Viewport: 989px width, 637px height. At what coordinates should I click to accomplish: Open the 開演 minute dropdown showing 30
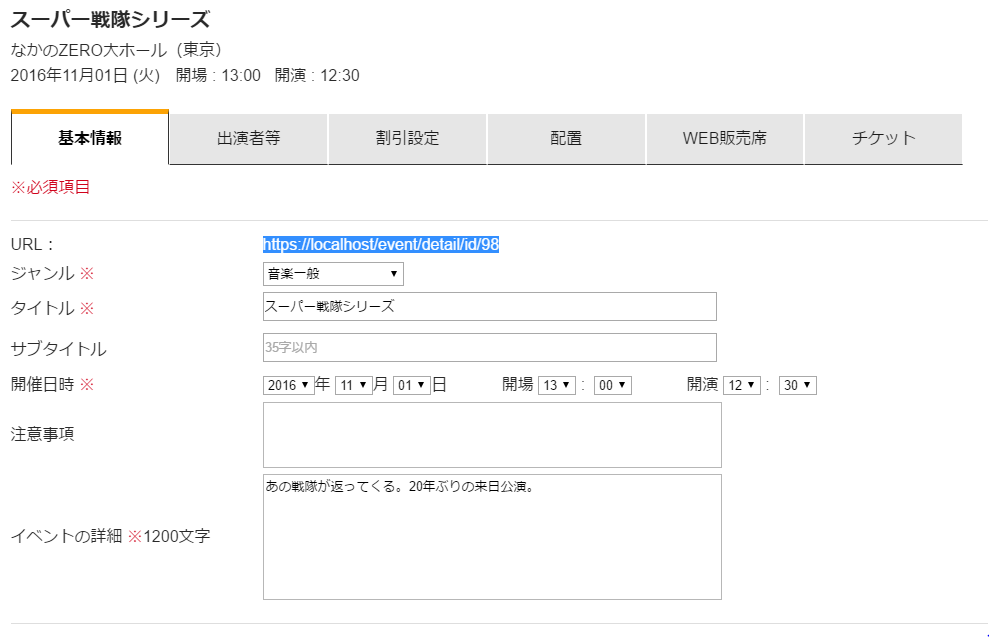pyautogui.click(x=798, y=384)
